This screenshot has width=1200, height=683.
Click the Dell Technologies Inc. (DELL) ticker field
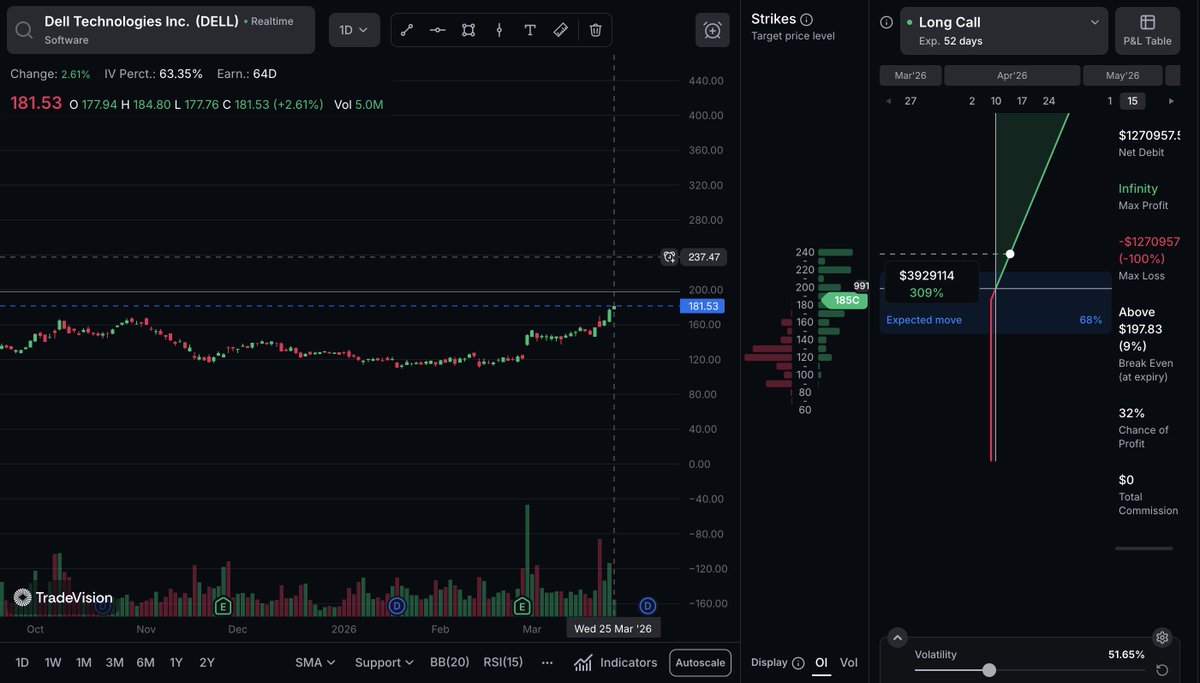[x=161, y=30]
